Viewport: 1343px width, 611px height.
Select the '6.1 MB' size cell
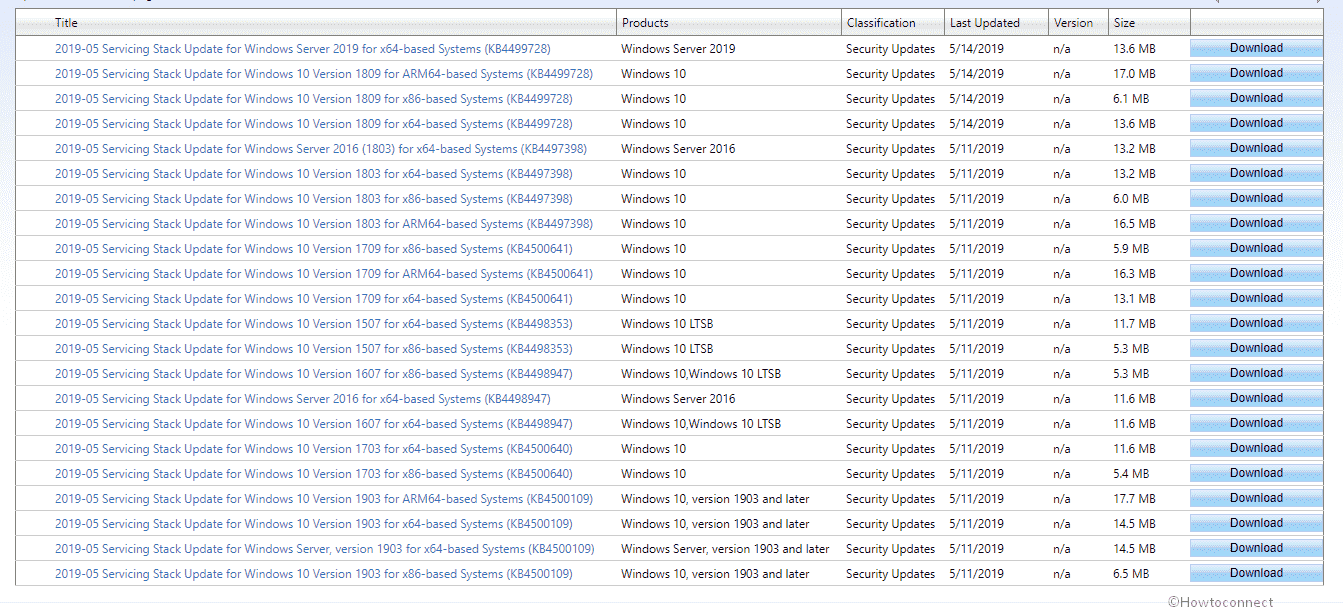[1131, 99]
